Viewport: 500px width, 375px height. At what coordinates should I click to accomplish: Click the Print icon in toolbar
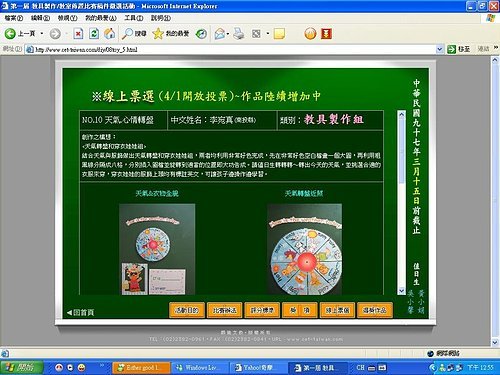pyautogui.click(x=238, y=34)
